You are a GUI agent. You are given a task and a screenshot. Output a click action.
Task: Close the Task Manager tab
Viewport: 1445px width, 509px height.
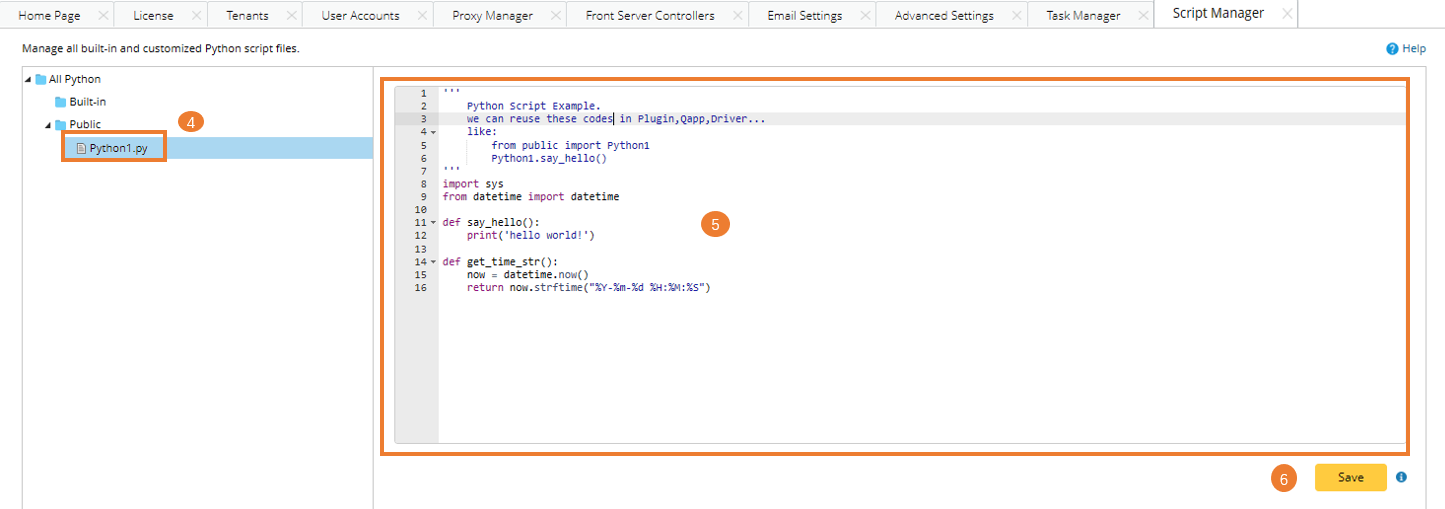tap(1136, 16)
